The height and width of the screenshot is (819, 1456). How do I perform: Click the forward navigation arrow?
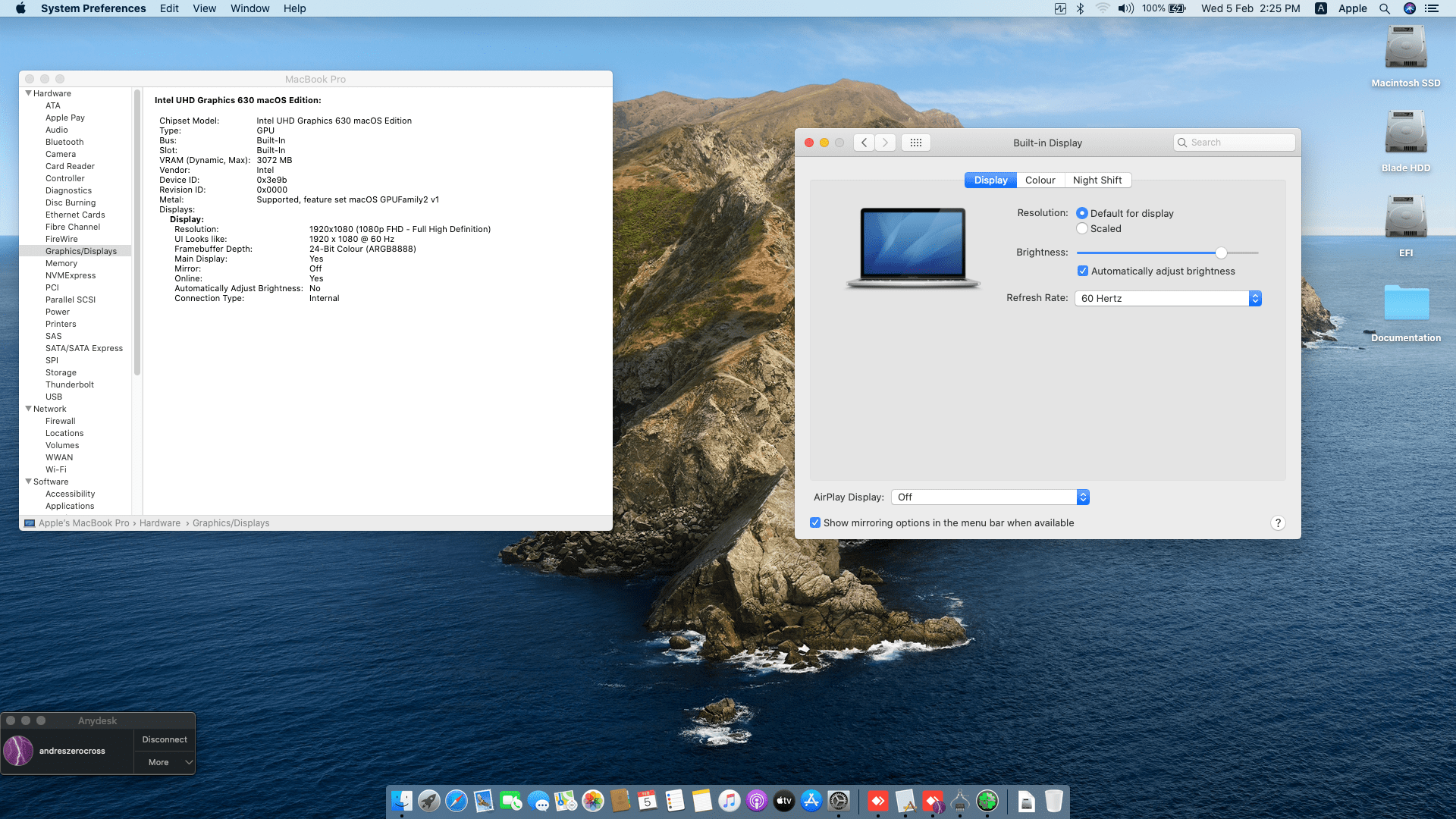point(885,143)
